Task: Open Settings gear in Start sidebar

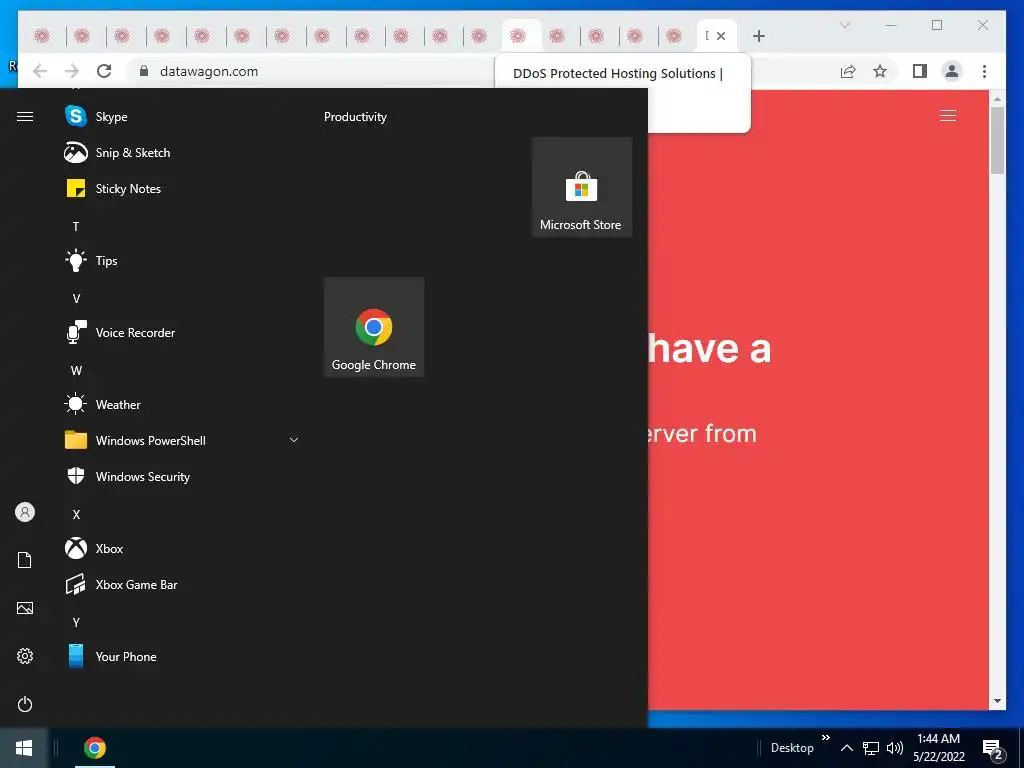Action: point(25,656)
